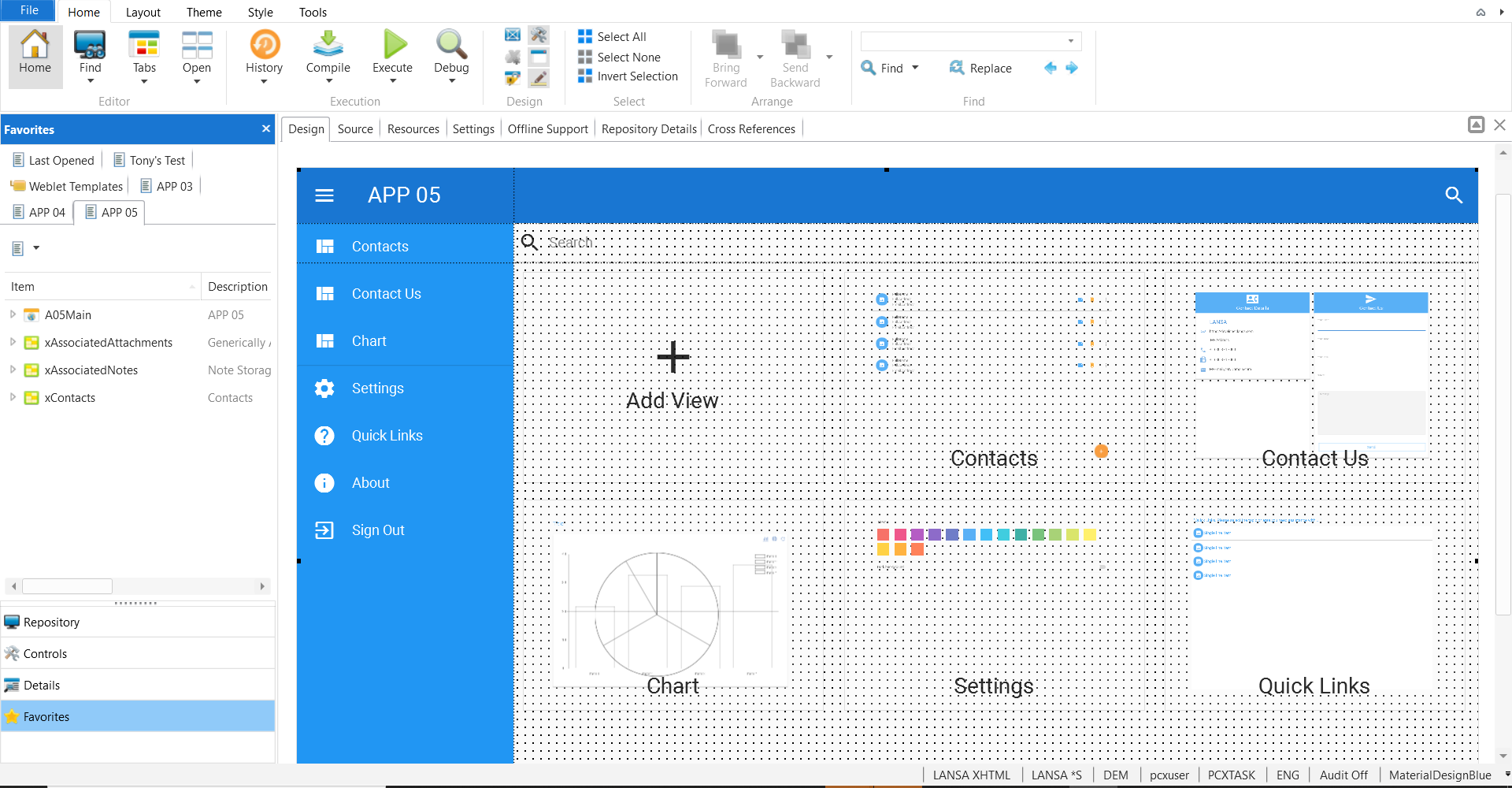1512x788 pixels.
Task: Click Select All in the ribbon
Action: click(621, 37)
